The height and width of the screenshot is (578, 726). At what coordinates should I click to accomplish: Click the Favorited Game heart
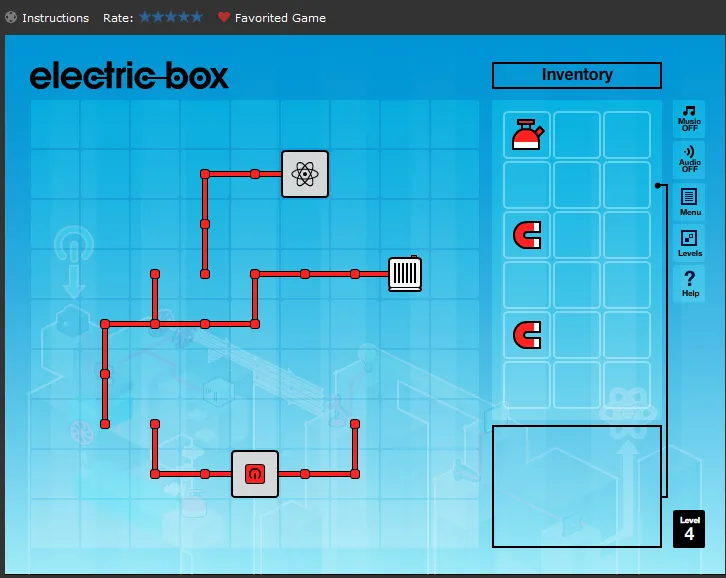224,17
